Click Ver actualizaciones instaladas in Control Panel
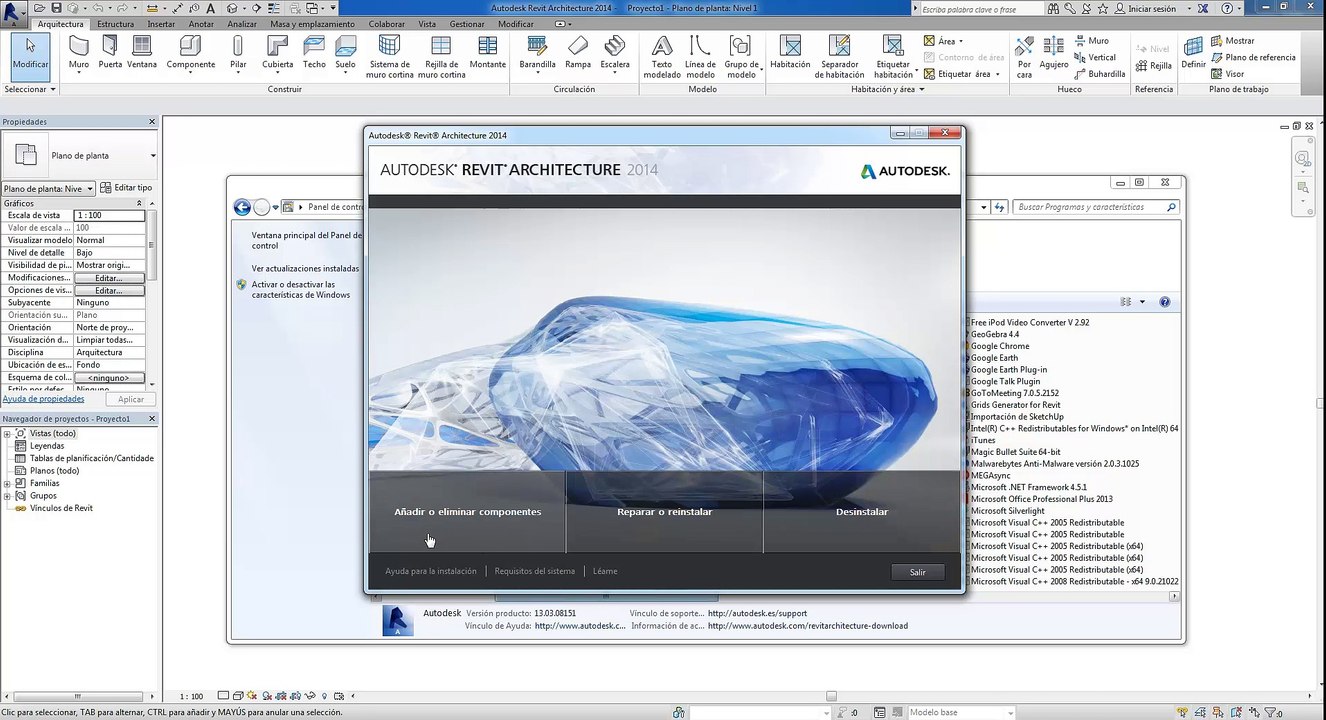 point(305,268)
